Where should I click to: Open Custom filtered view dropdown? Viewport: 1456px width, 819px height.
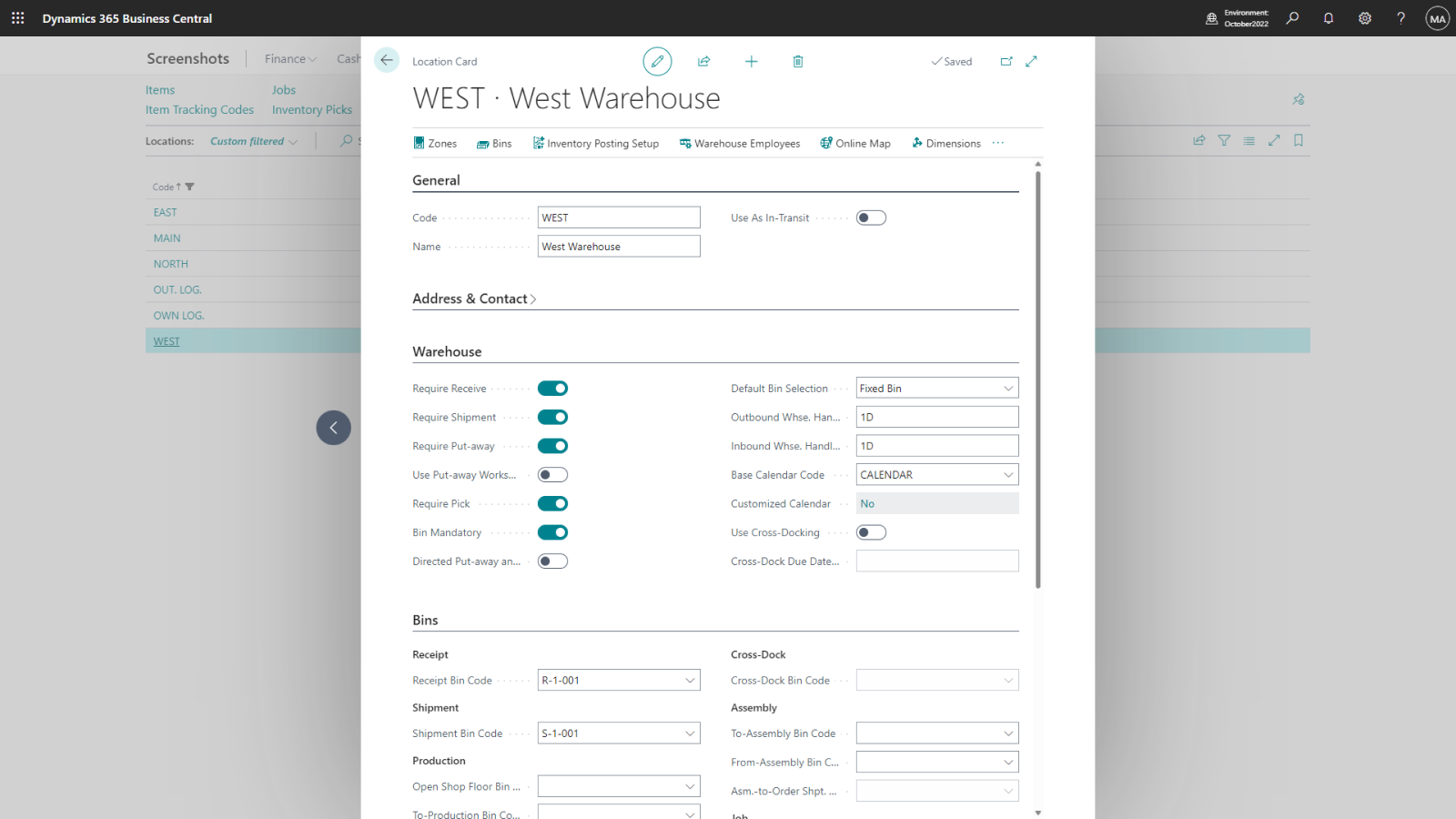pos(254,141)
